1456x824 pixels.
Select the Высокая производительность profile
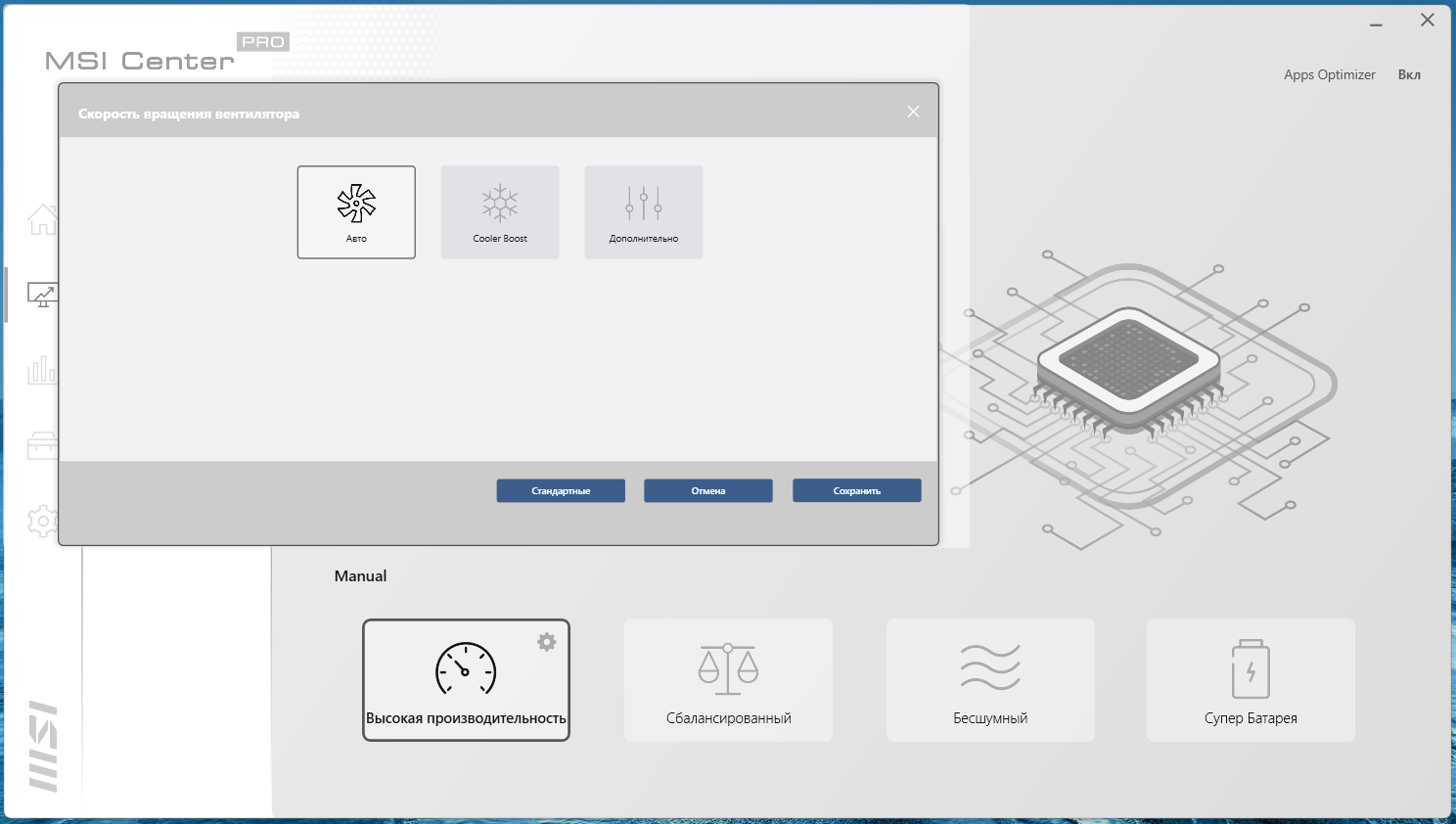[466, 680]
